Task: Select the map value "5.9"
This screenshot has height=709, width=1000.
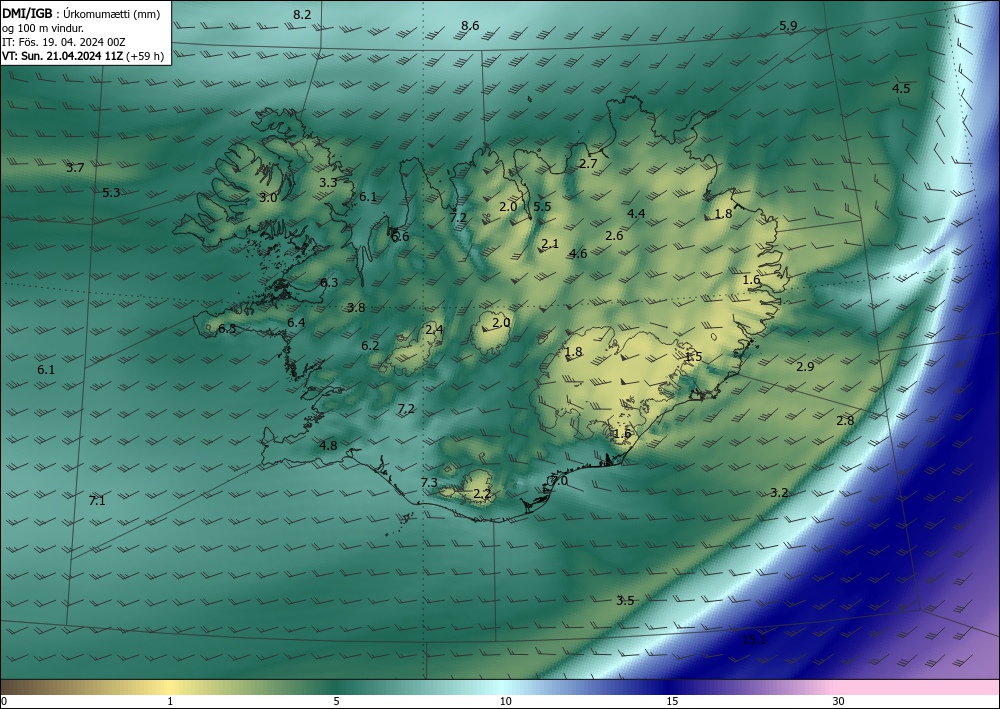Action: 788,26
